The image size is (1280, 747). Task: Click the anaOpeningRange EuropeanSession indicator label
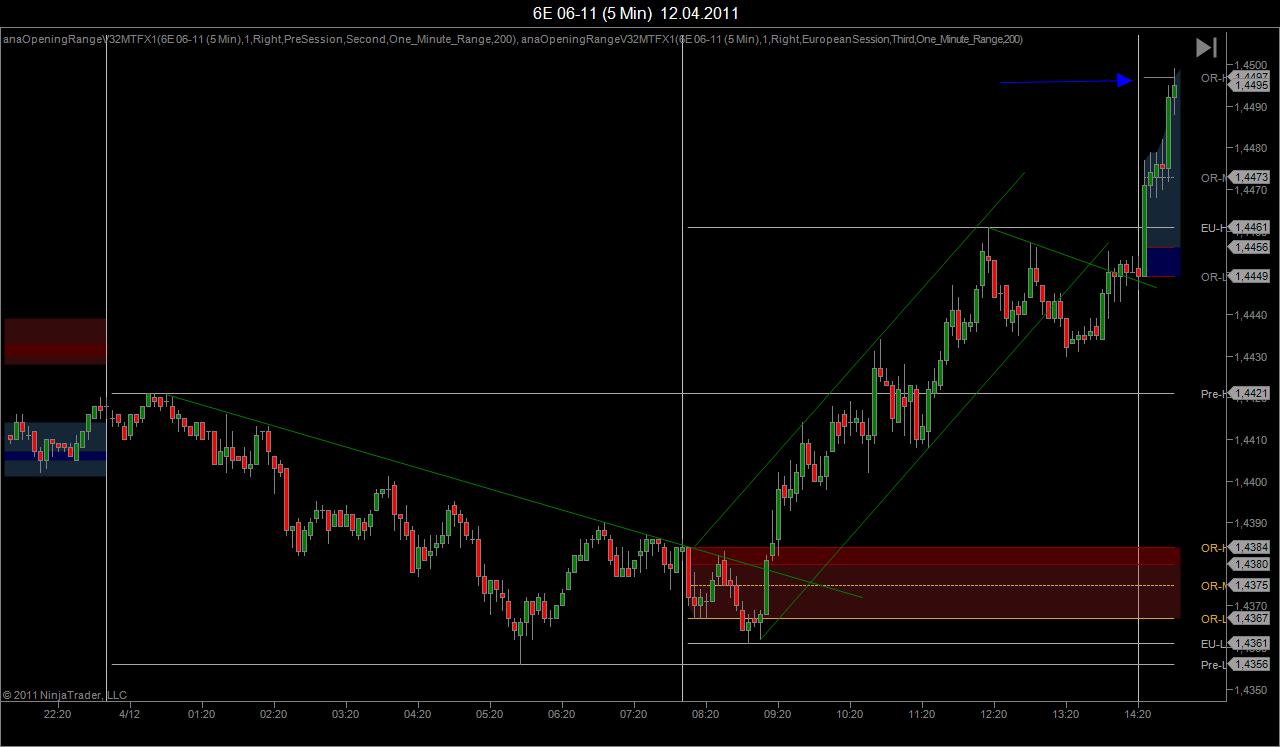tap(772, 39)
